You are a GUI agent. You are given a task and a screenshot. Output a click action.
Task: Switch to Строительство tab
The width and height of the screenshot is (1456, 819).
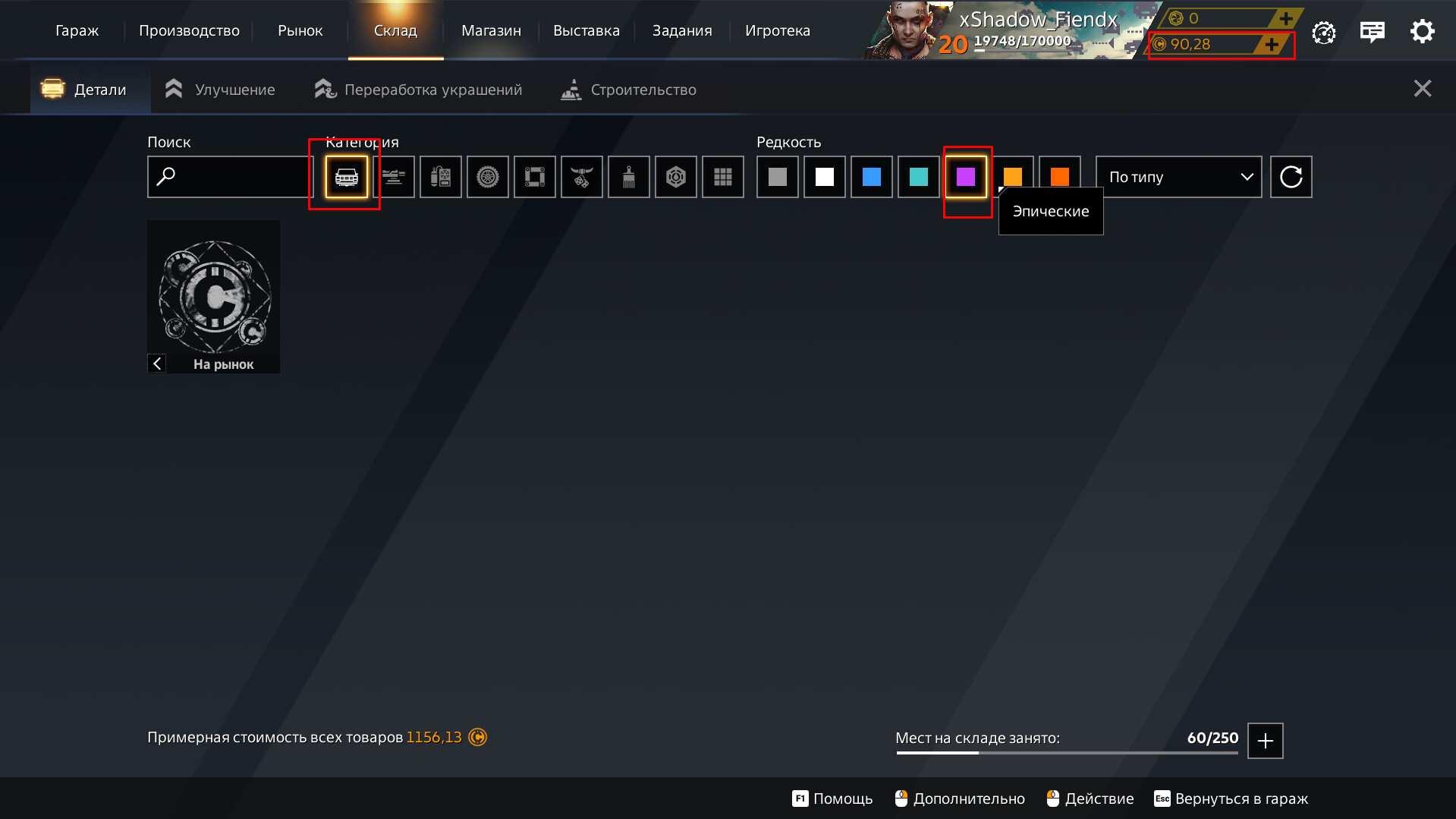[x=628, y=90]
